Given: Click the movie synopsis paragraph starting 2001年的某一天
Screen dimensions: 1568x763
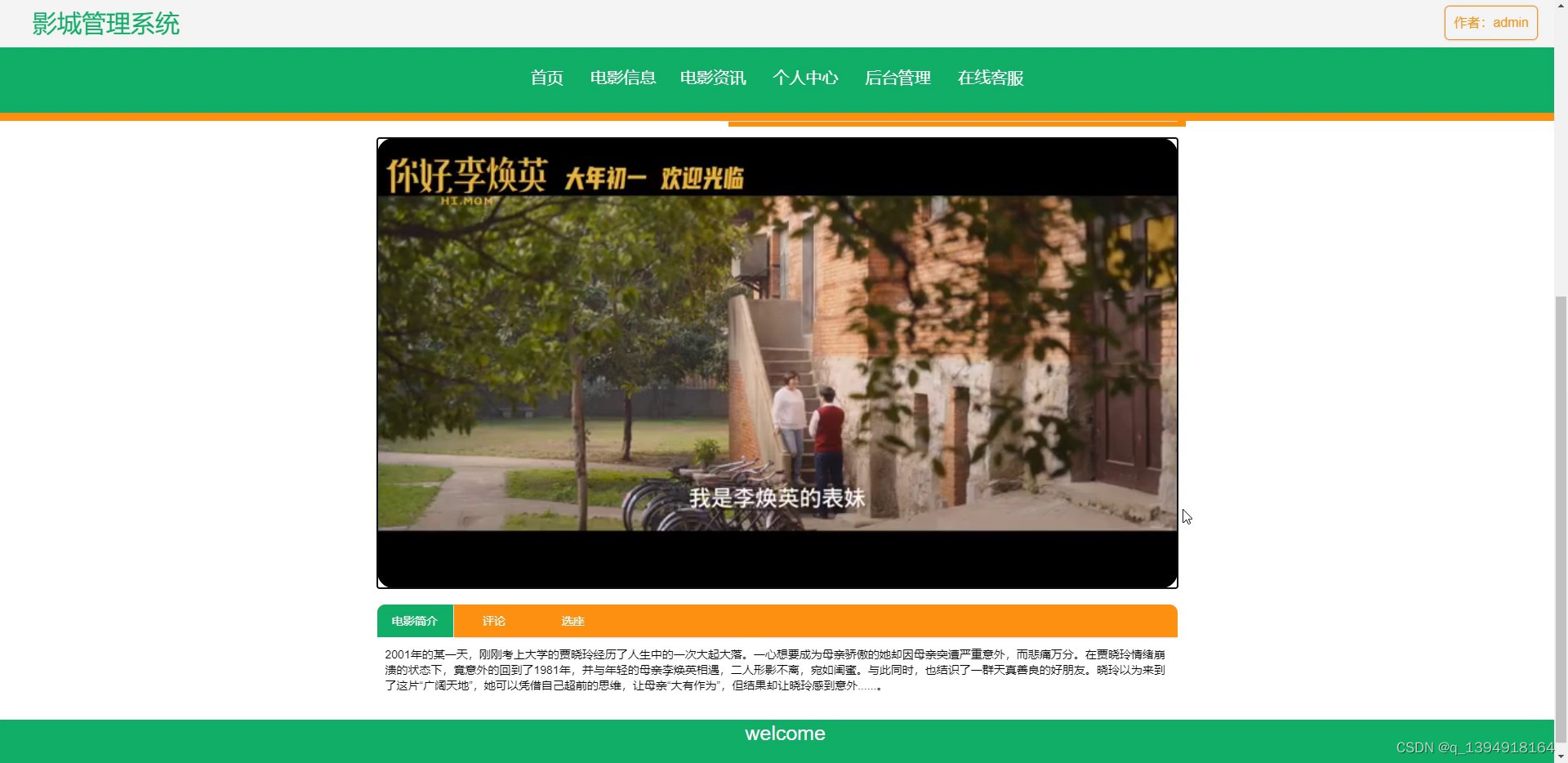Looking at the screenshot, I should (x=775, y=670).
